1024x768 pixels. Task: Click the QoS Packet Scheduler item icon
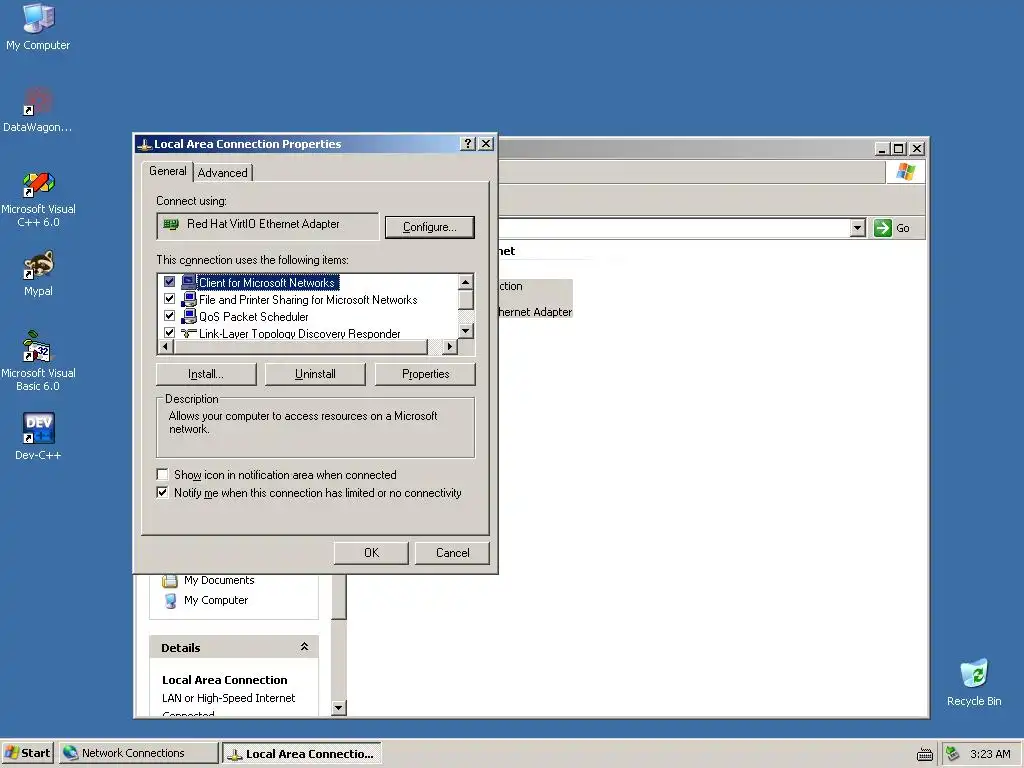click(189, 316)
